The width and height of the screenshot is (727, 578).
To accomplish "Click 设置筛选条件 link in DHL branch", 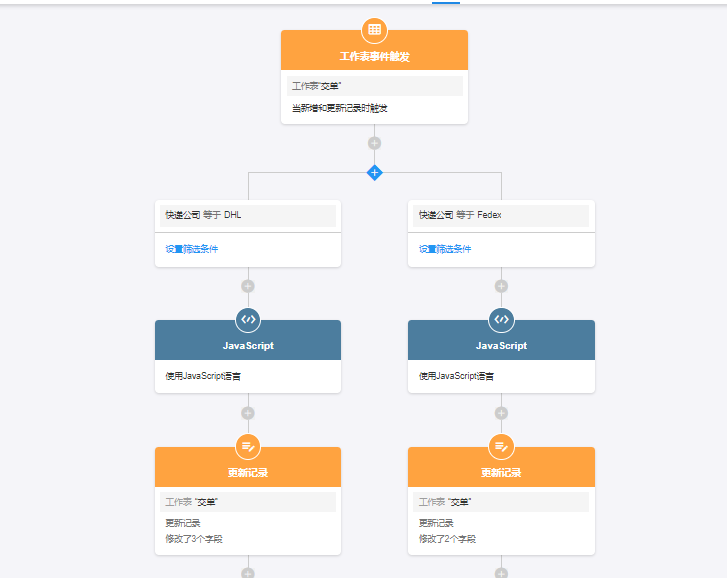I will (x=191, y=249).
